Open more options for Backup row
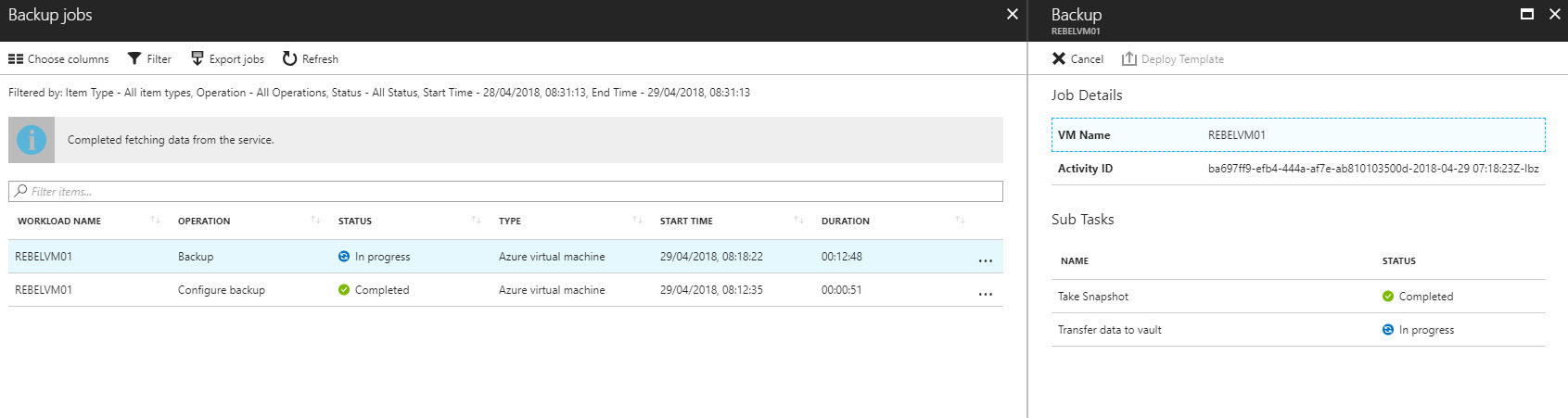1568x418 pixels. 985,261
